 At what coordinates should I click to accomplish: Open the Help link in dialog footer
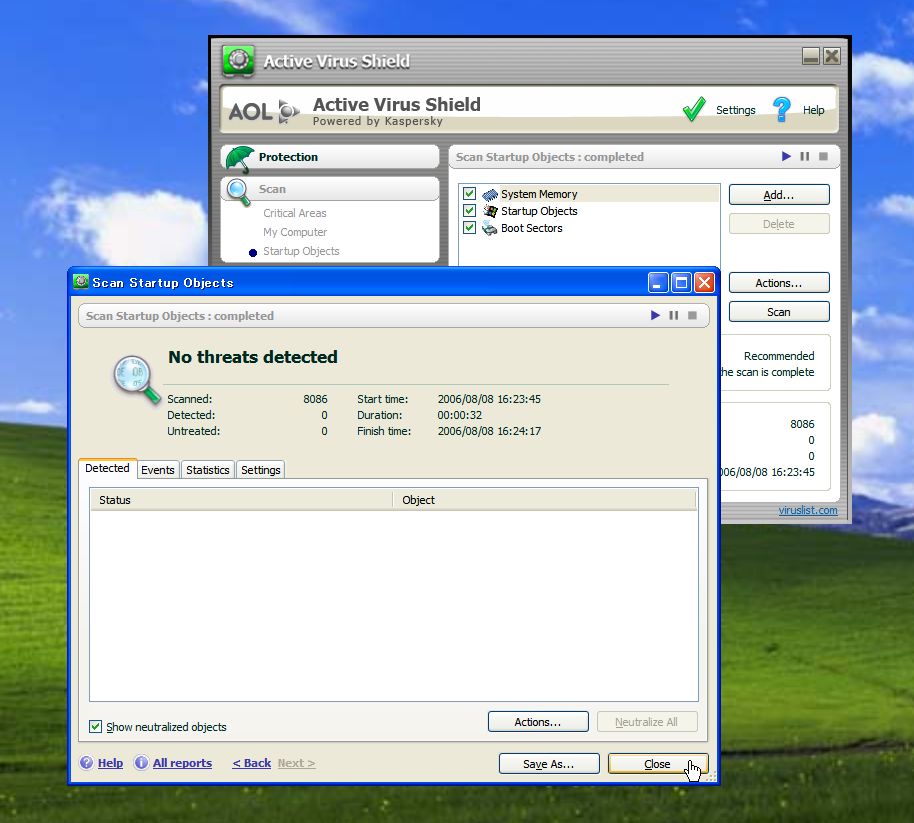point(110,762)
